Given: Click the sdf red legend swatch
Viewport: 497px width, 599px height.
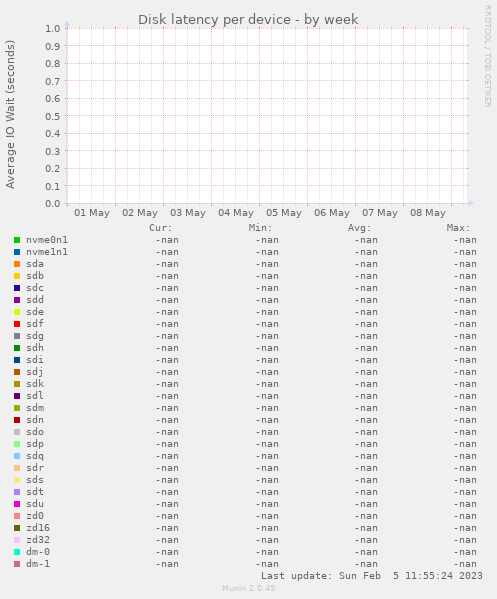Looking at the screenshot, I should coord(17,324).
